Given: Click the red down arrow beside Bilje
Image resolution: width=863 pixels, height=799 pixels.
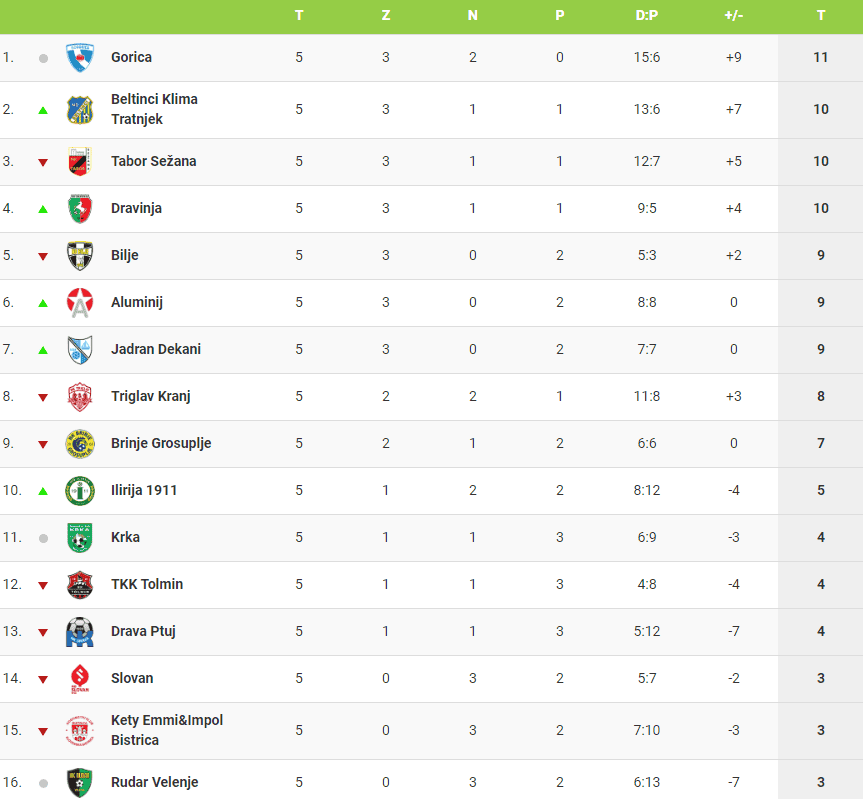Looking at the screenshot, I should pyautogui.click(x=43, y=256).
